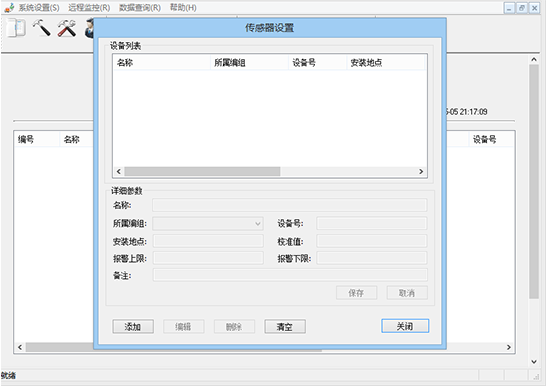Click the 传感器设置 dialog title bar
Image resolution: width=546 pixels, height=388 pixels.
(x=270, y=28)
